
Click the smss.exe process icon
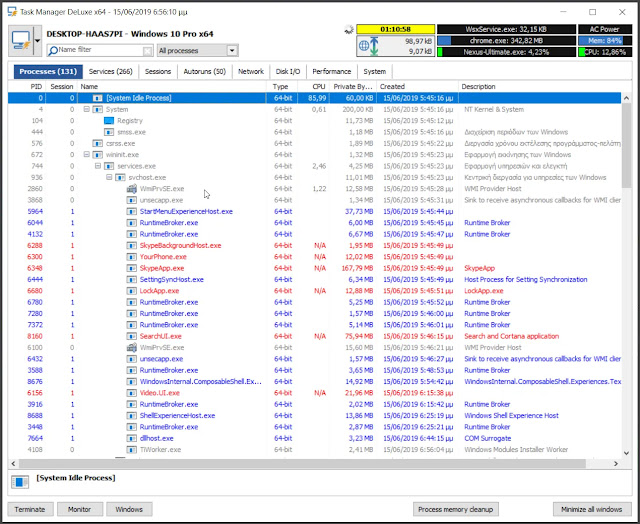(109, 132)
